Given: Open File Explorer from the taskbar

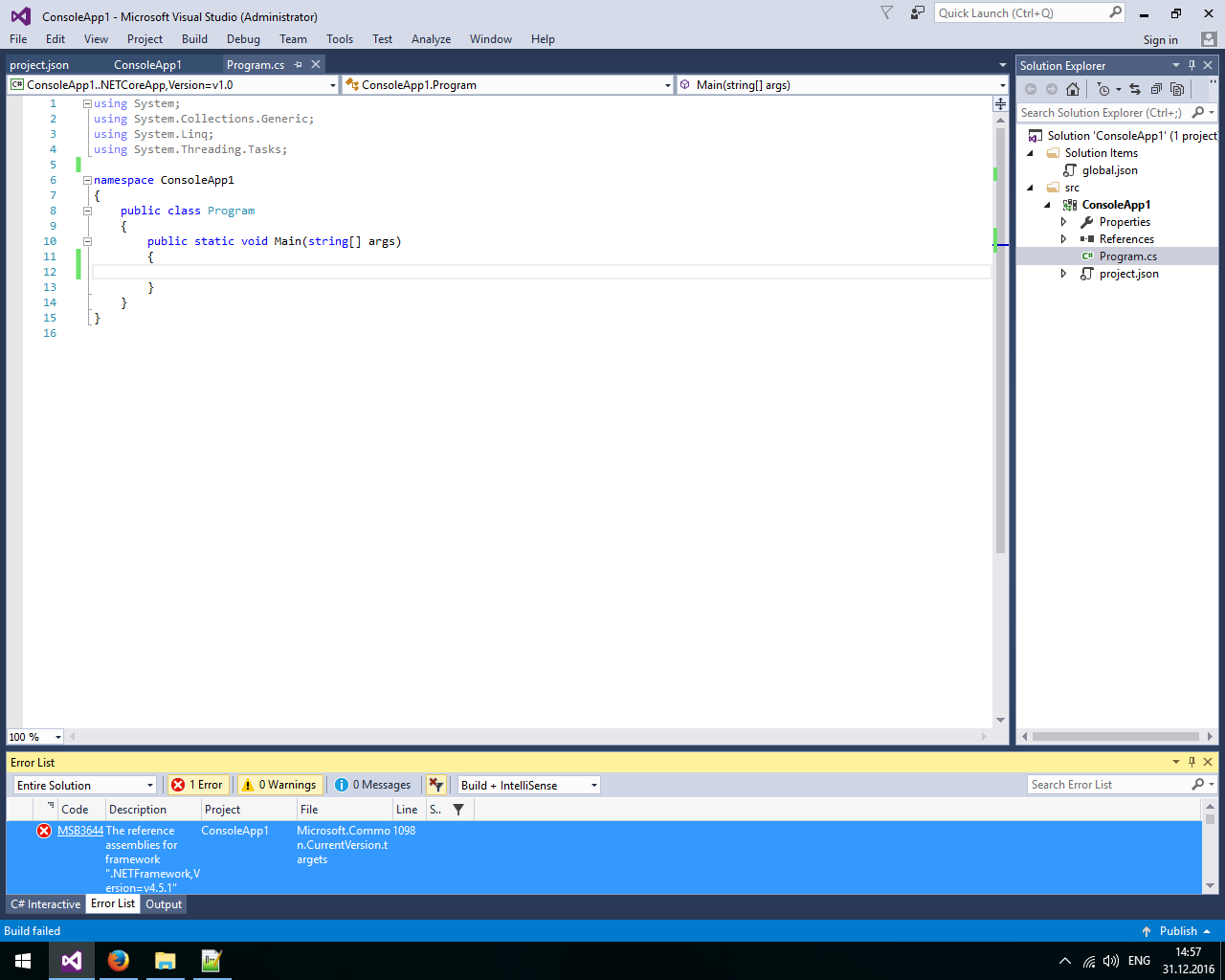Looking at the screenshot, I should [165, 961].
